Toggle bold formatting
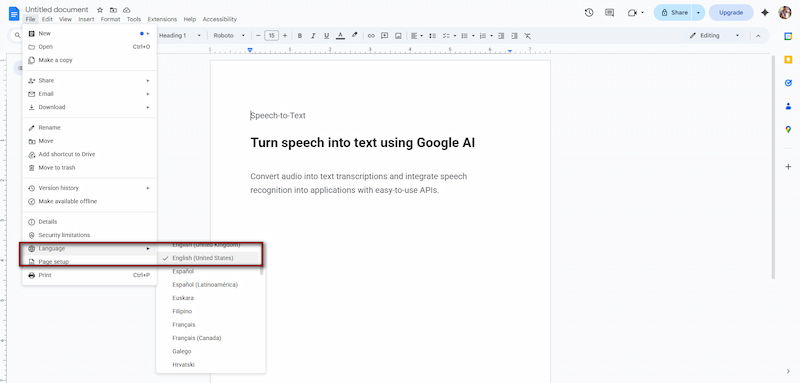The width and height of the screenshot is (800, 383). (x=299, y=36)
